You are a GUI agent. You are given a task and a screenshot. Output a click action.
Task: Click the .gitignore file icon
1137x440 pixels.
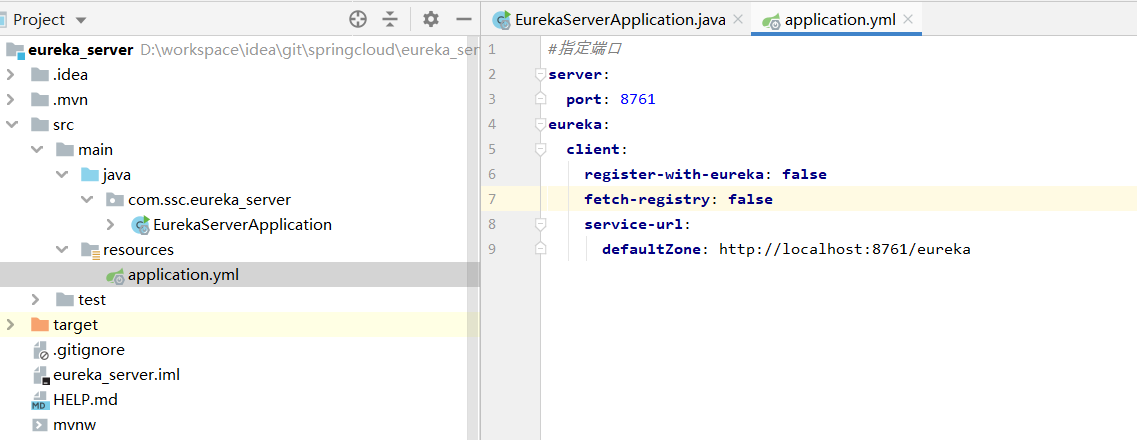click(x=41, y=350)
